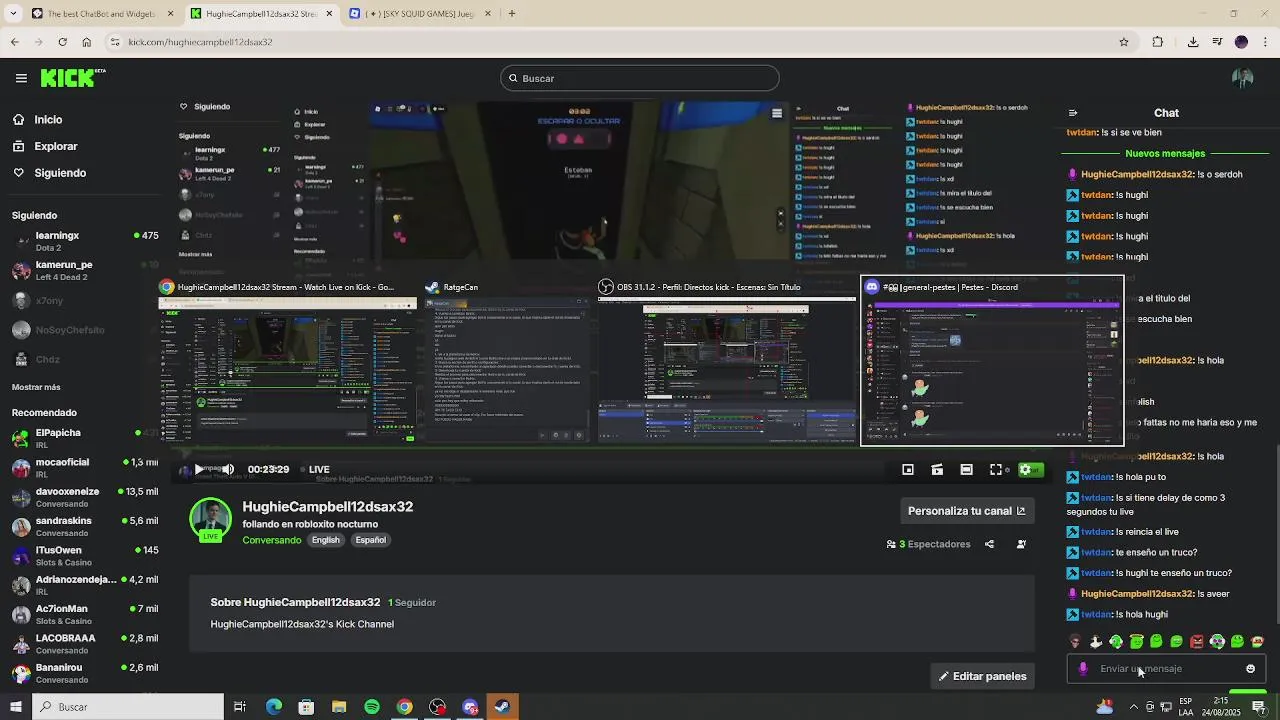Viewport: 1280px width, 720px height.
Task: Insert the afro face emote
Action: click(1075, 642)
